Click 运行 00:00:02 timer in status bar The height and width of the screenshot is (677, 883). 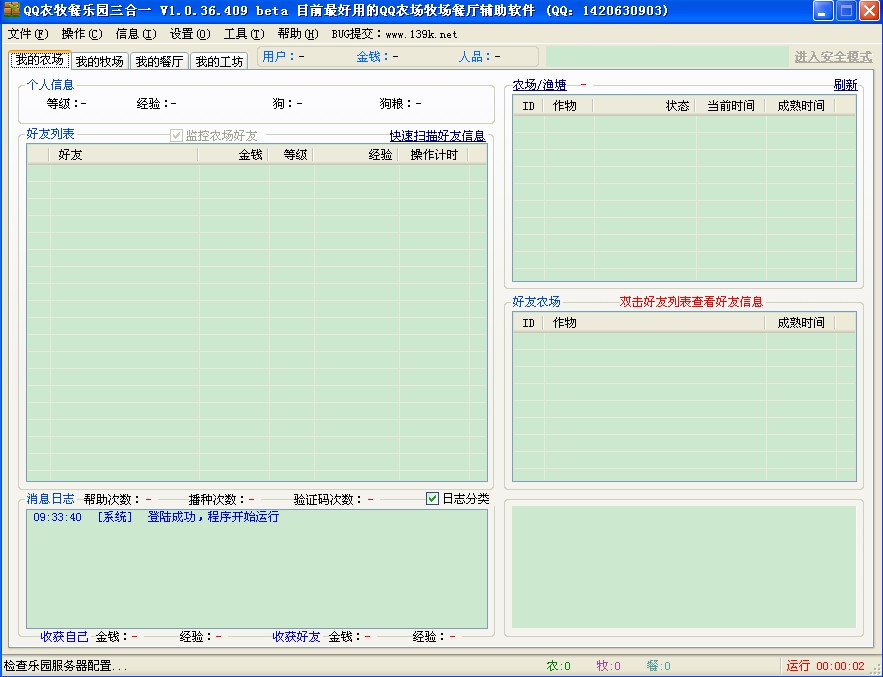pyautogui.click(x=826, y=666)
